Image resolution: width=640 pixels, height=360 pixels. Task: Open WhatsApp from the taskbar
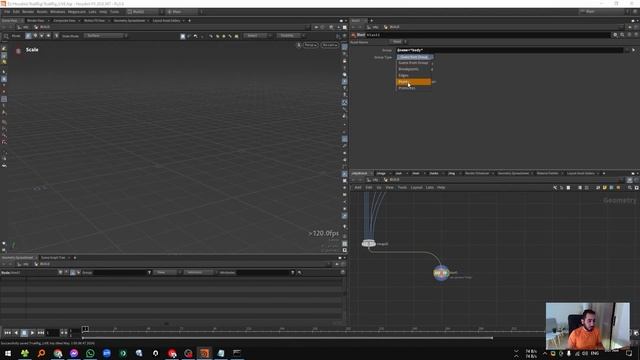[x=90, y=353]
